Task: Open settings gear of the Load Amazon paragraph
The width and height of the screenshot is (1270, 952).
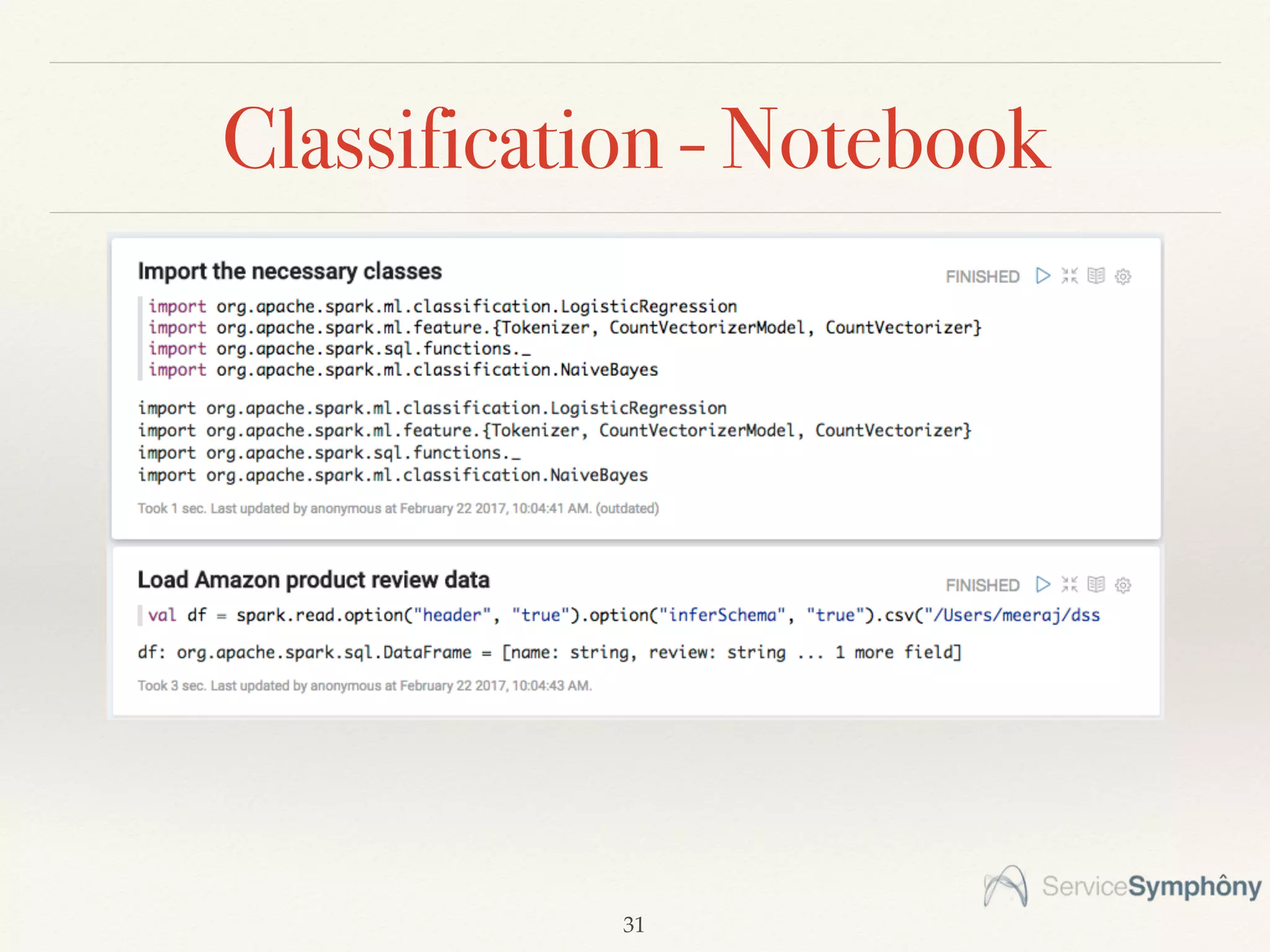Action: pos(1123,585)
